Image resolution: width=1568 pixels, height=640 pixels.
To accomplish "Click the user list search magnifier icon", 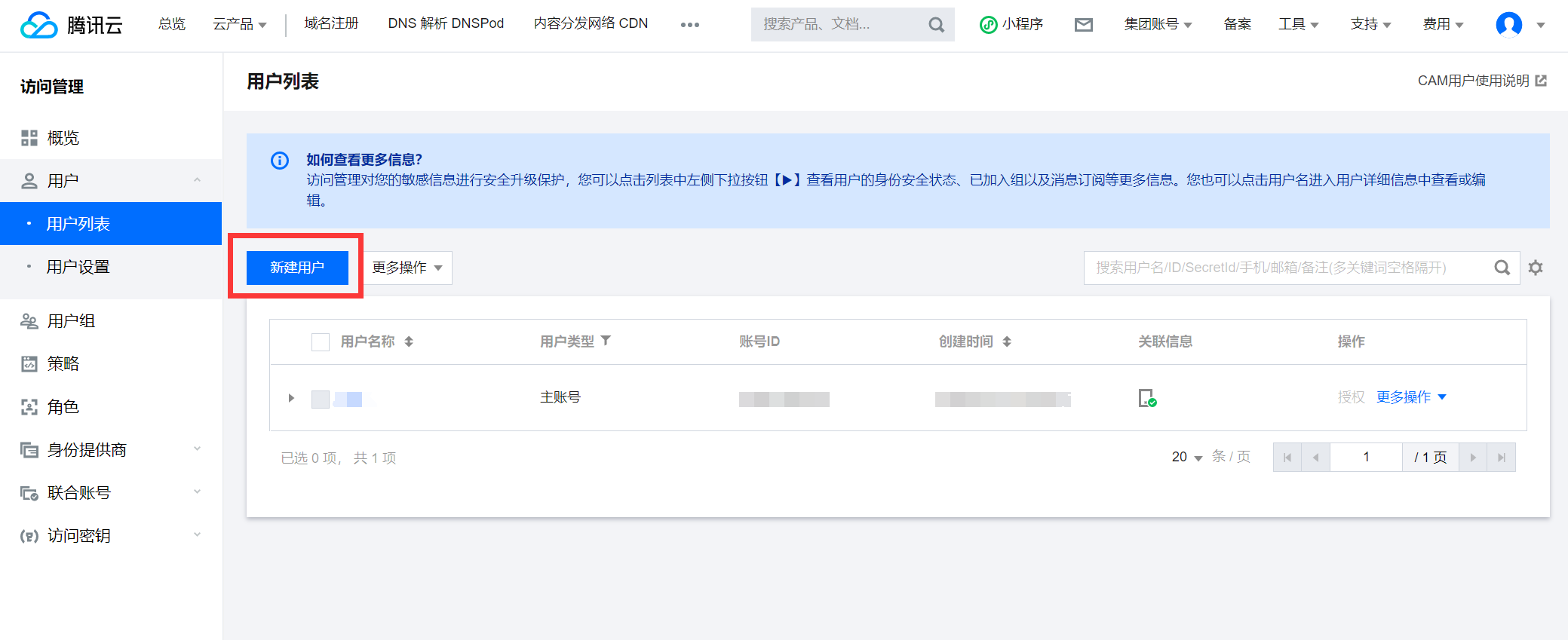I will click(1502, 268).
